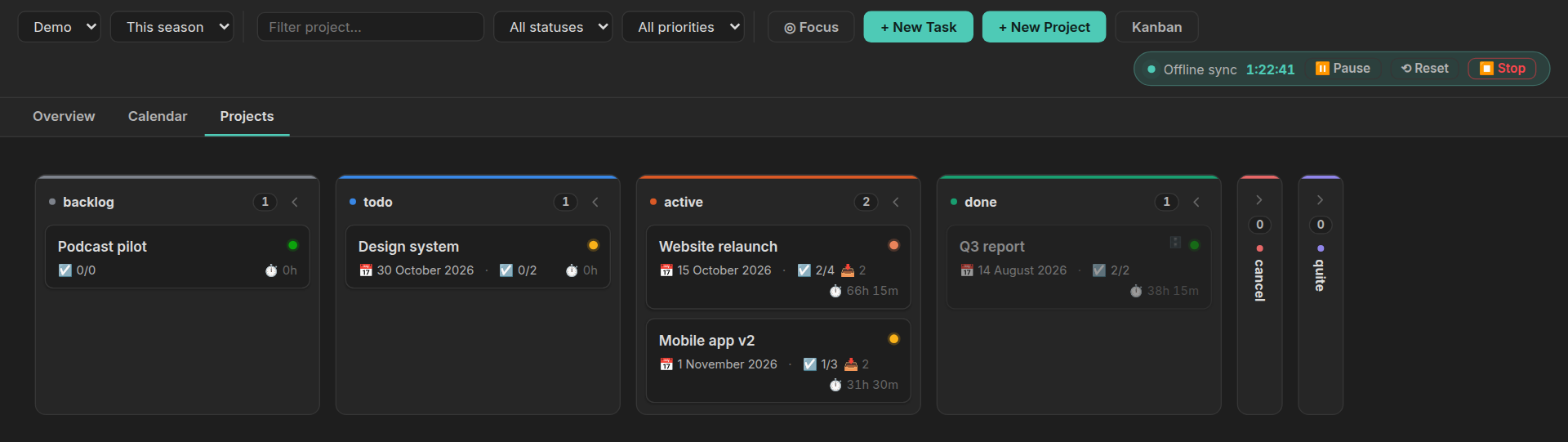Open the Design system project card

point(478,257)
